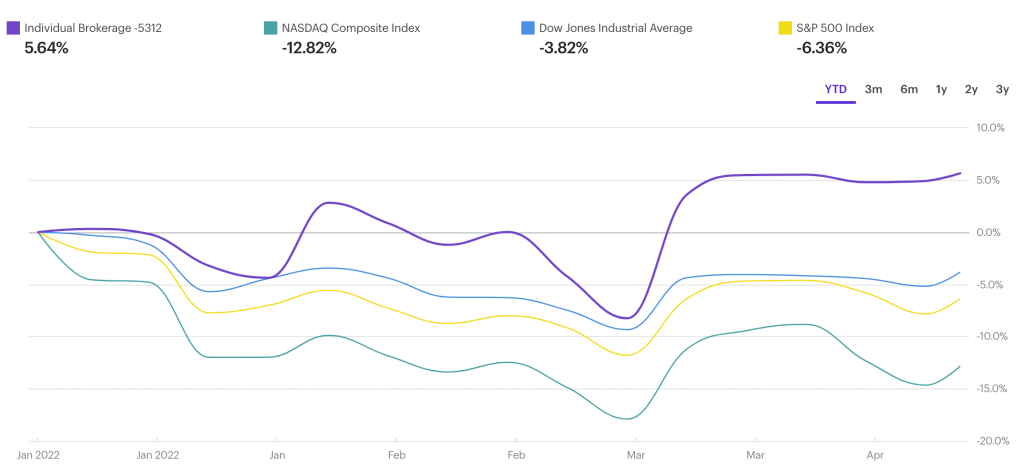Click the 5.64% brokerage return value
The image size is (1024, 472).
pos(46,47)
